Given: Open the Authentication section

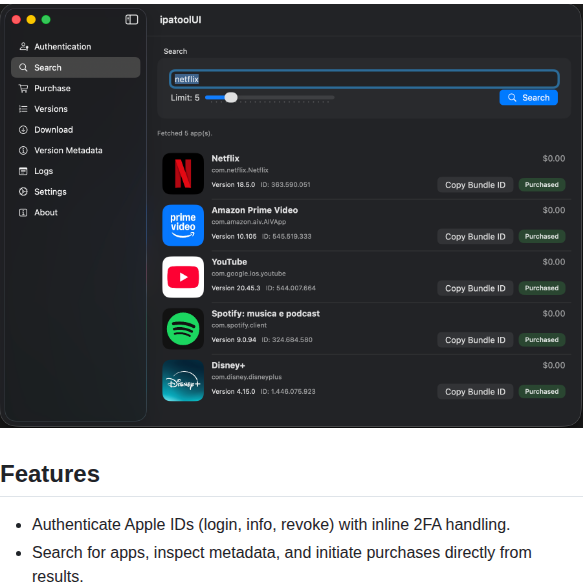Looking at the screenshot, I should click(x=76, y=46).
